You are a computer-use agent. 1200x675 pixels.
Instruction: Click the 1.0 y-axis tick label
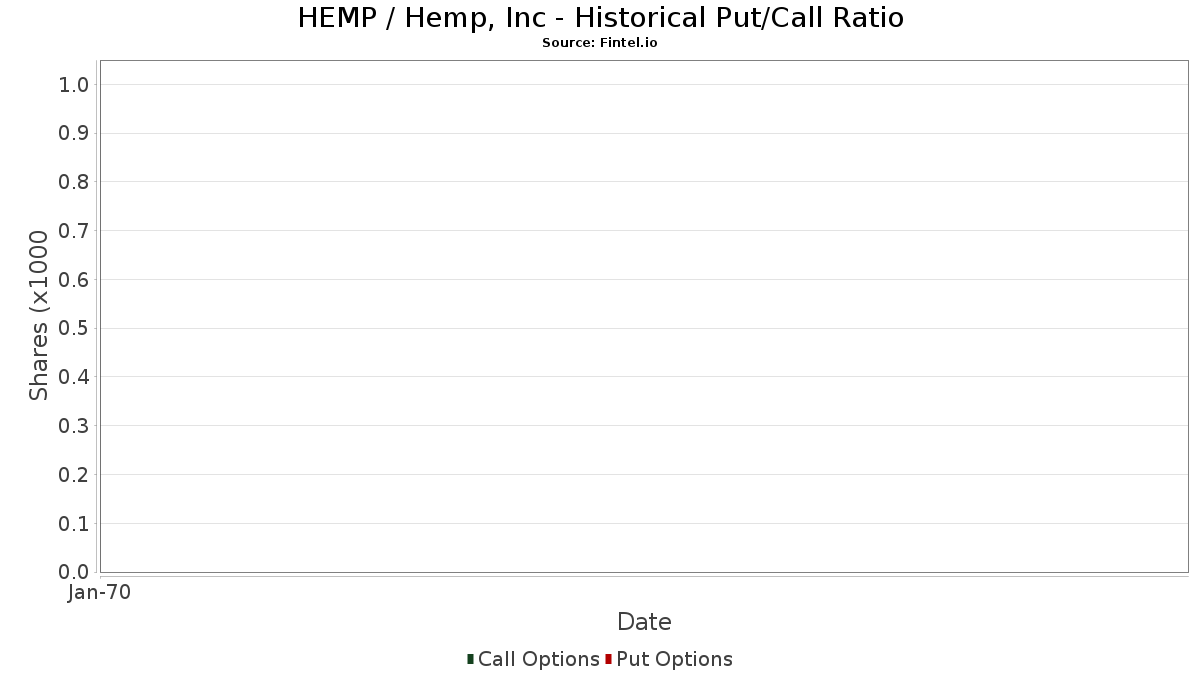(75, 84)
